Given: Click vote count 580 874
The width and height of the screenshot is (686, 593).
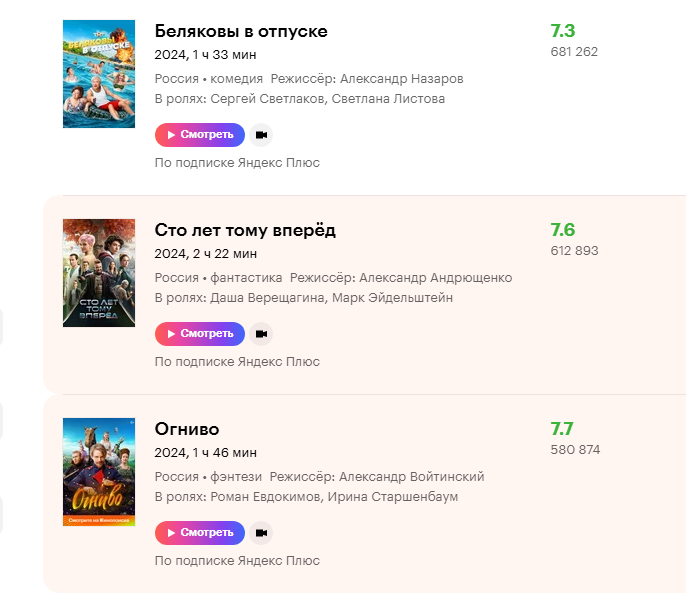Looking at the screenshot, I should pyautogui.click(x=575, y=449).
